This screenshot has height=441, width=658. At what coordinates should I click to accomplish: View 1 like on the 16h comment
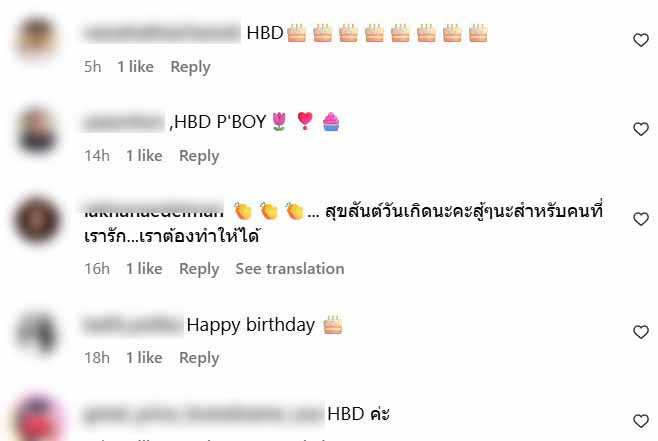144,269
